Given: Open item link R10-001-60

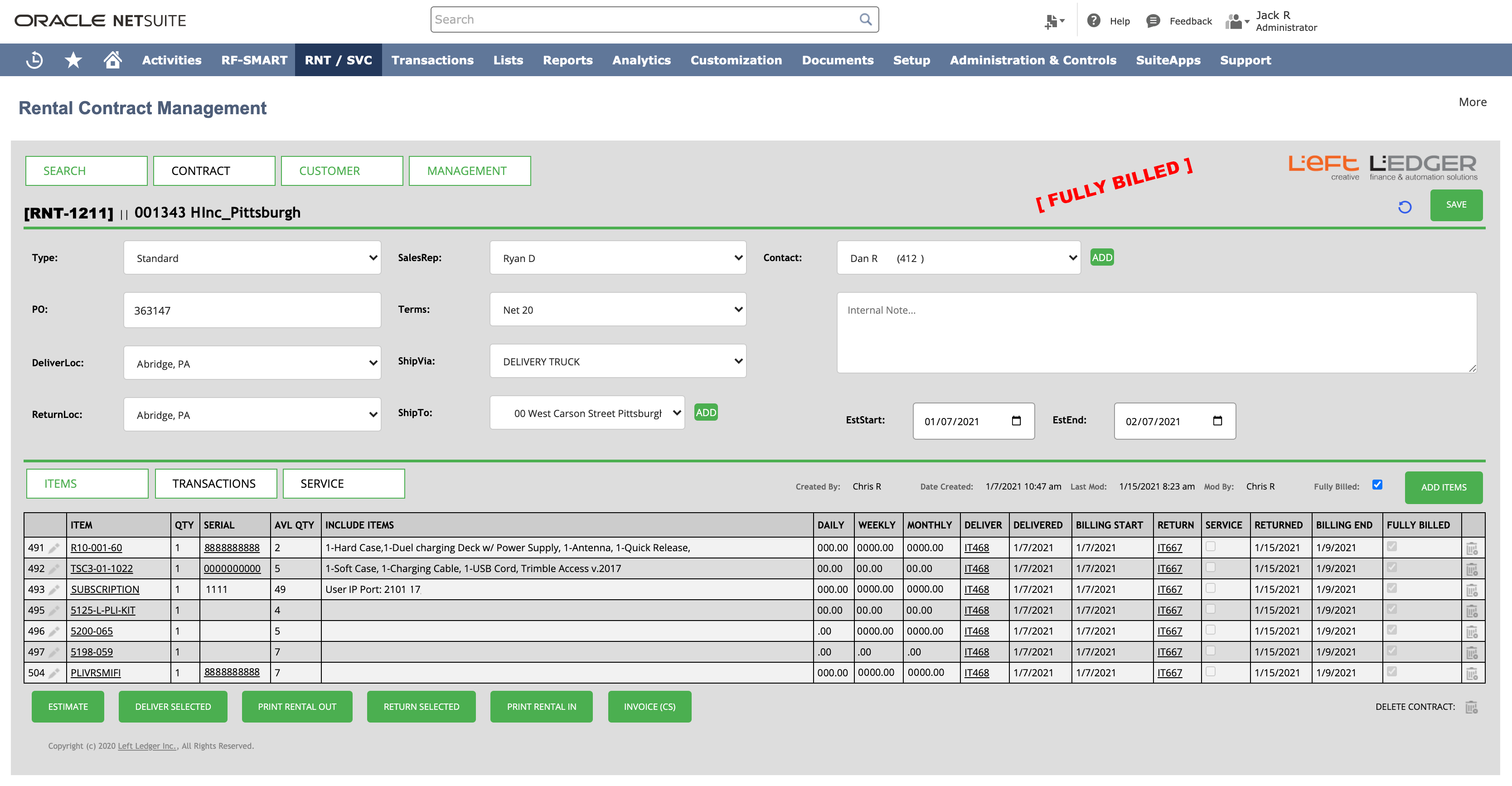Looking at the screenshot, I should coord(96,548).
